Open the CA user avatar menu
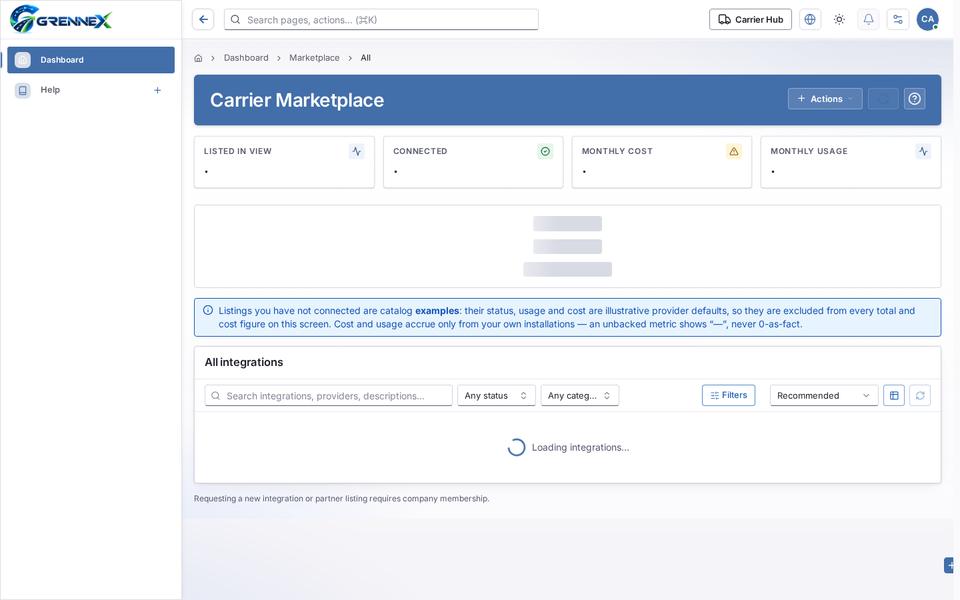 click(928, 20)
